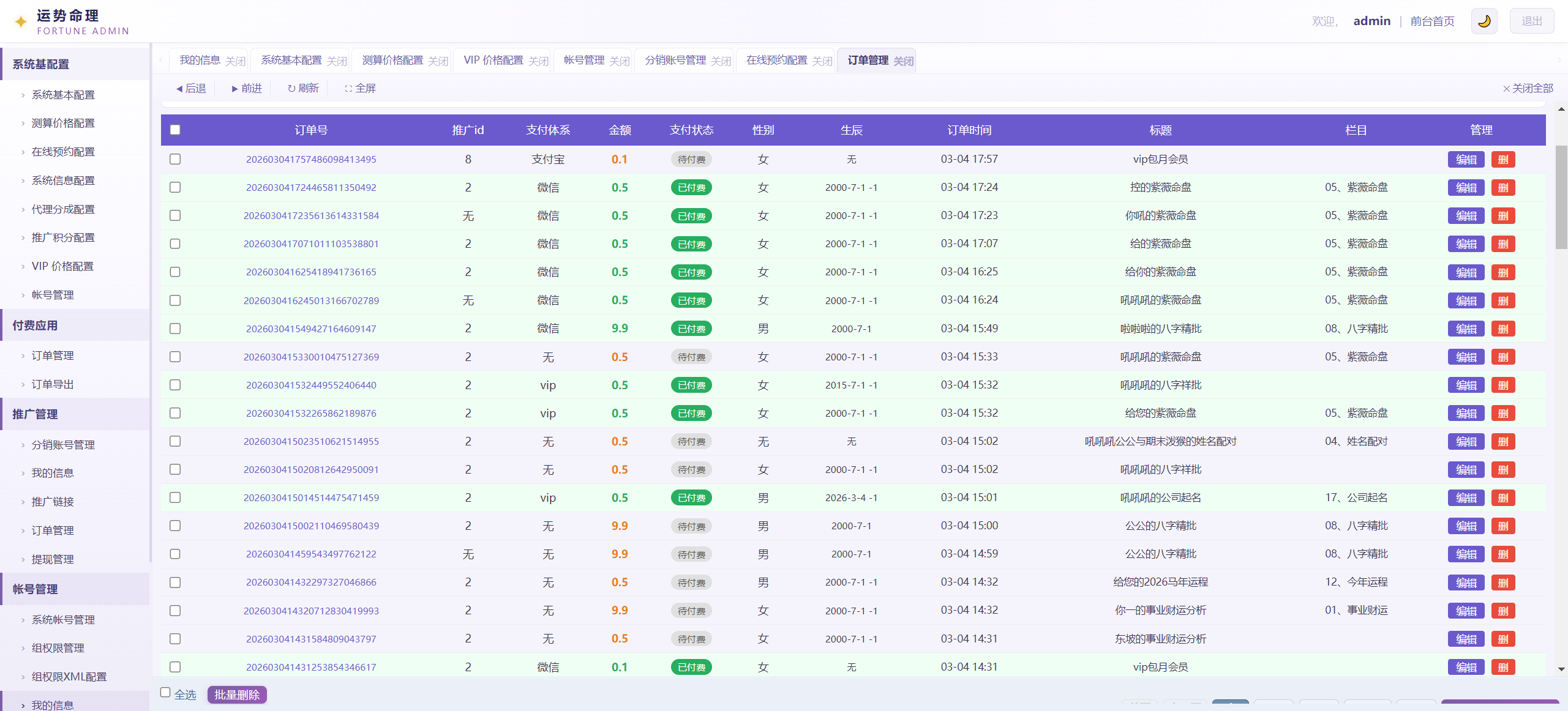Click the 金额 column header

point(620,130)
